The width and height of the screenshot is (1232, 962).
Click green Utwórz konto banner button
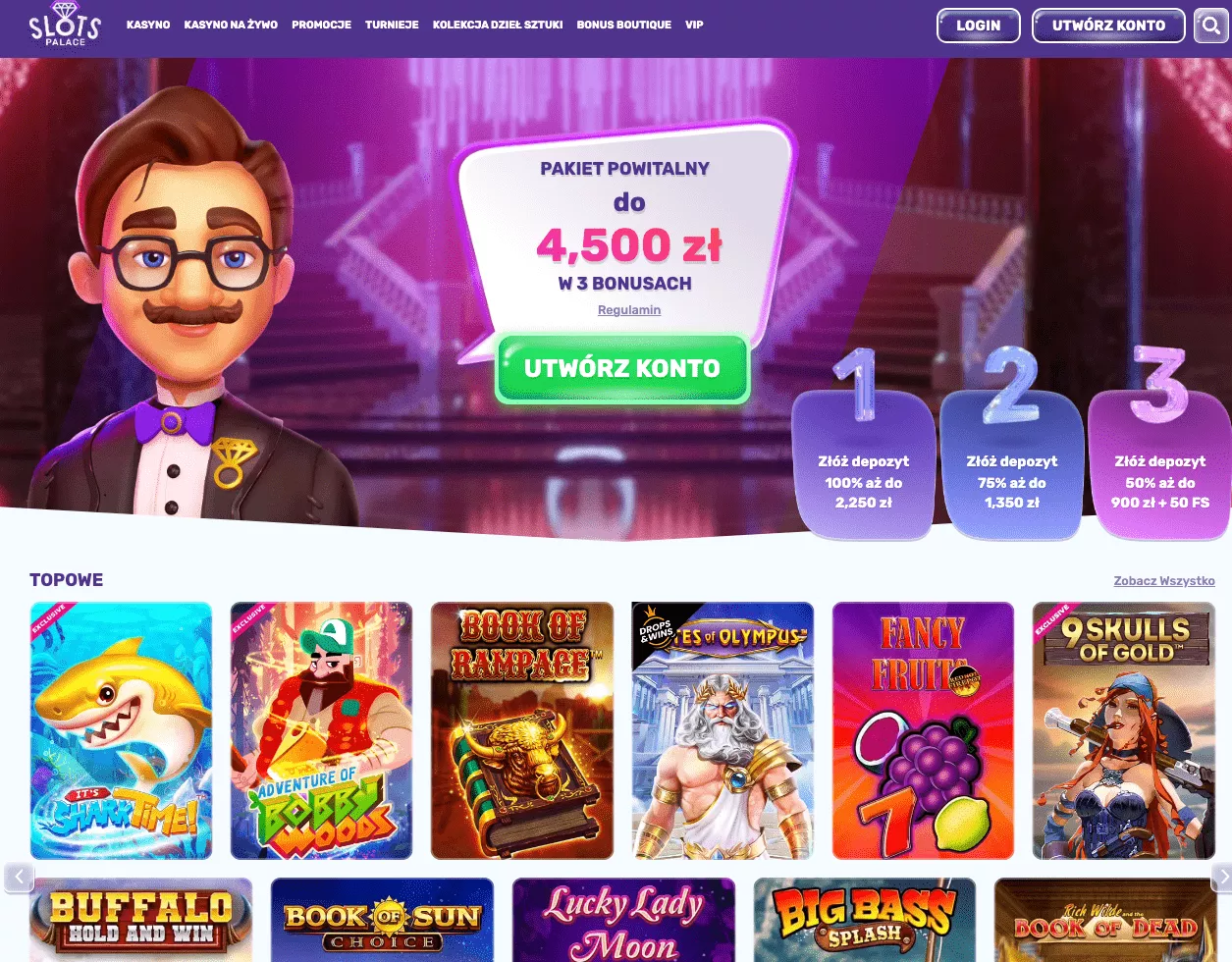622,369
